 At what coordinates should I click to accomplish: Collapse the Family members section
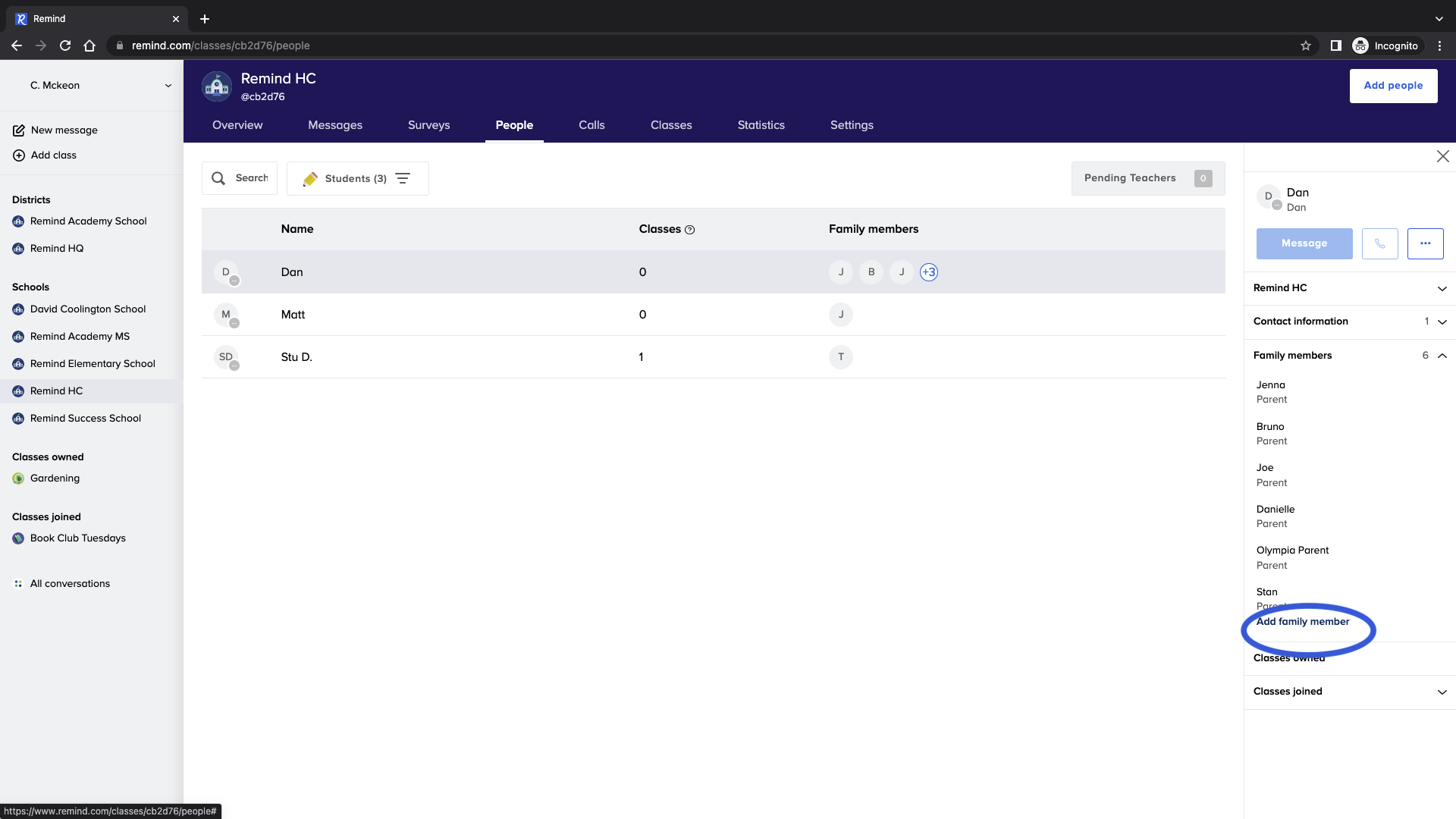1442,356
